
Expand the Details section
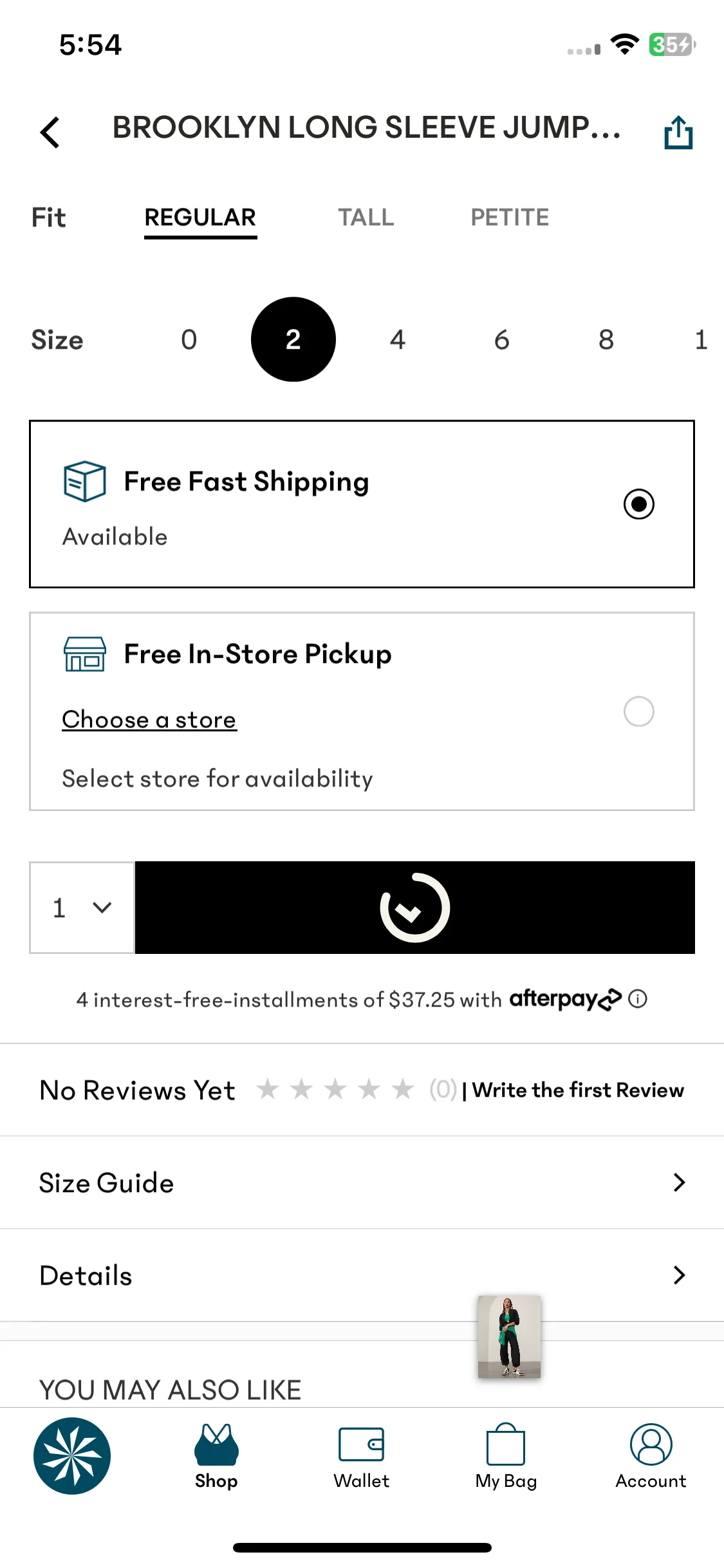click(x=362, y=1275)
